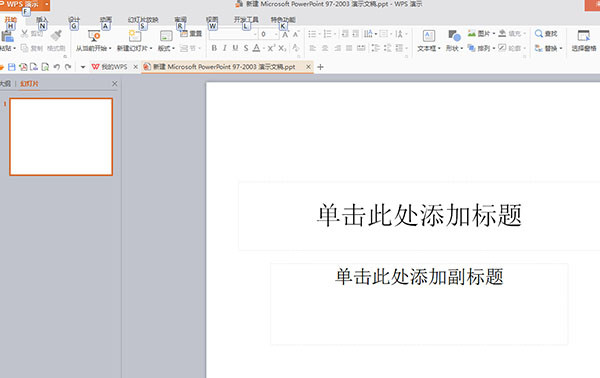600x378 pixels.
Task: Toggle superscript formatting
Action: click(271, 48)
